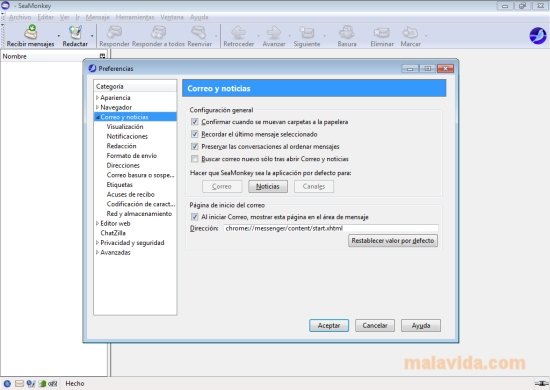Select Notificaciones in category tree

(127, 136)
